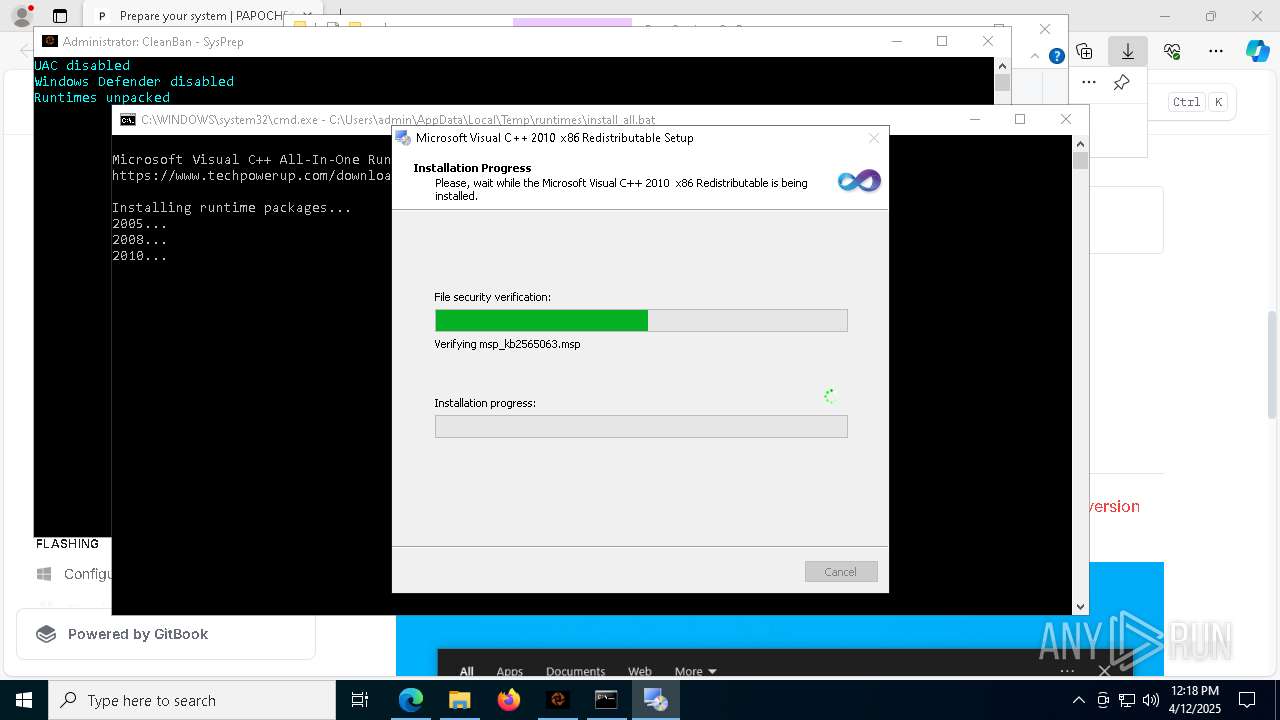Open the notification center icon
The width and height of the screenshot is (1280, 720).
1247,700
